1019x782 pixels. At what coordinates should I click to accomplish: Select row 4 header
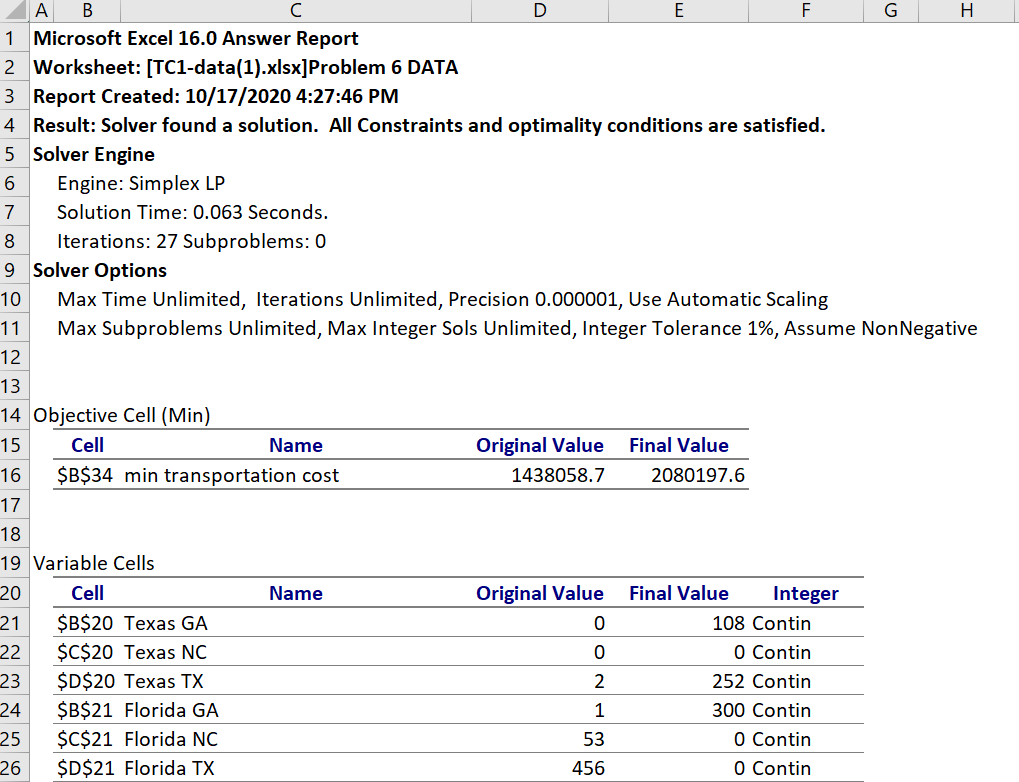(x=13, y=126)
